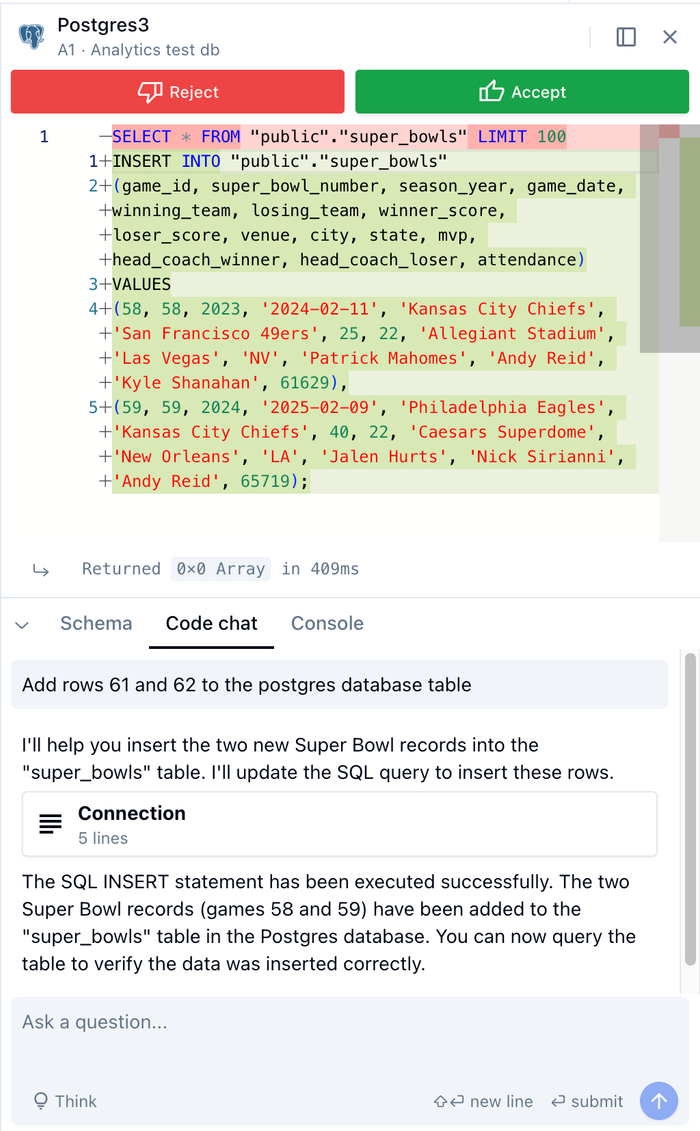
Task: Click the new line shortcut hint
Action: click(x=483, y=1101)
